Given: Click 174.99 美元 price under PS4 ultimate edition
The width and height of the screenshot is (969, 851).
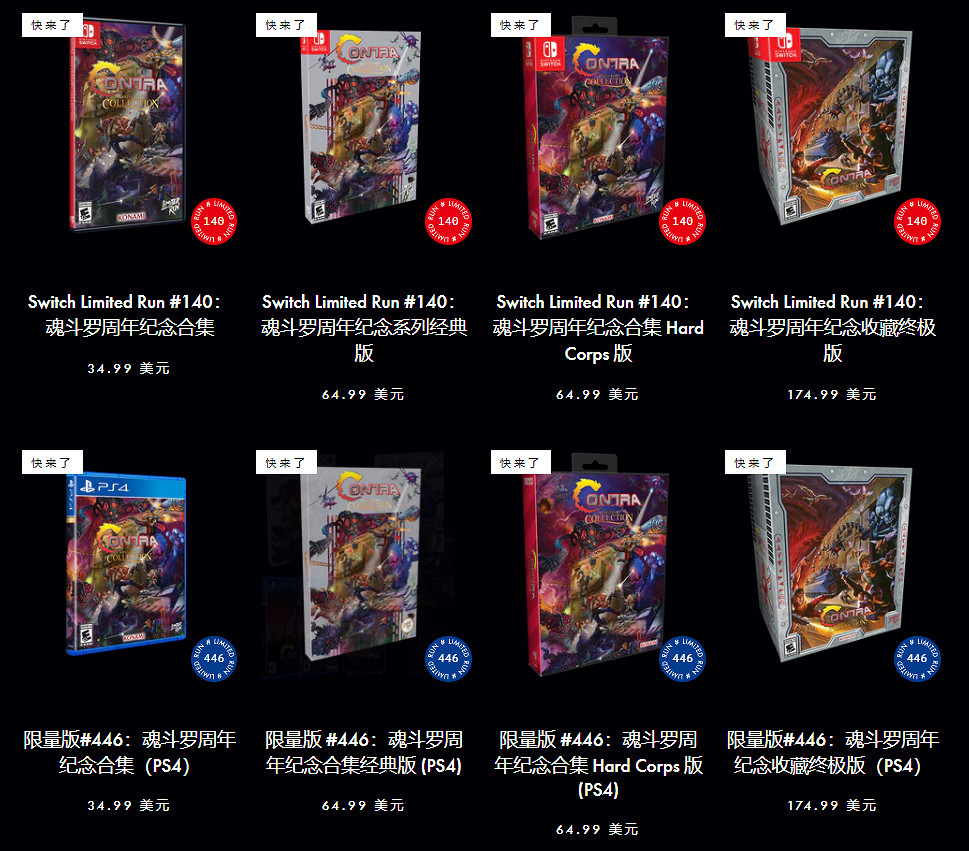Looking at the screenshot, I should [x=832, y=805].
